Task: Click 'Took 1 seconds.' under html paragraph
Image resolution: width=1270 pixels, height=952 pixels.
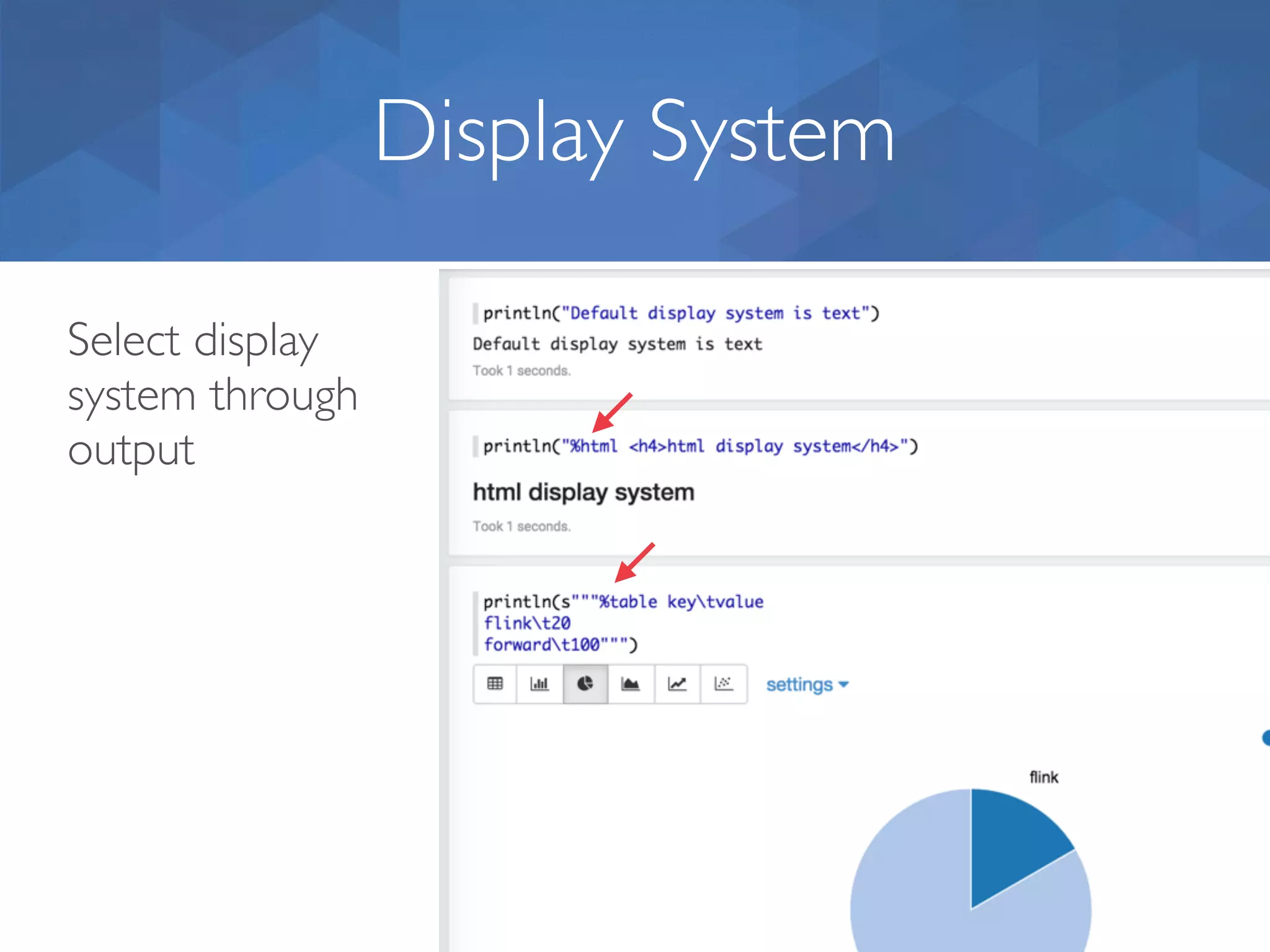Action: 522,526
